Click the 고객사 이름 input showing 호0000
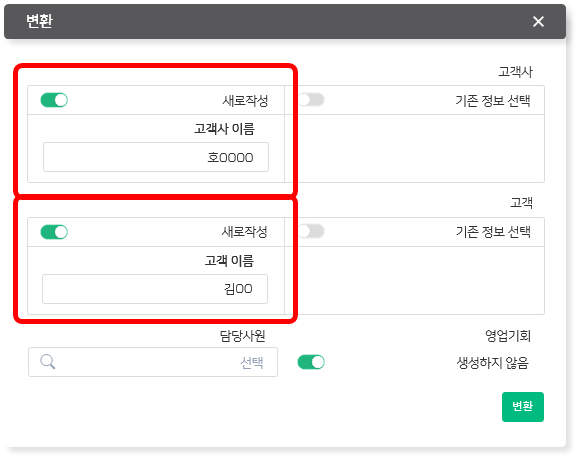Screen dimensions: 579x460 click(x=156, y=157)
